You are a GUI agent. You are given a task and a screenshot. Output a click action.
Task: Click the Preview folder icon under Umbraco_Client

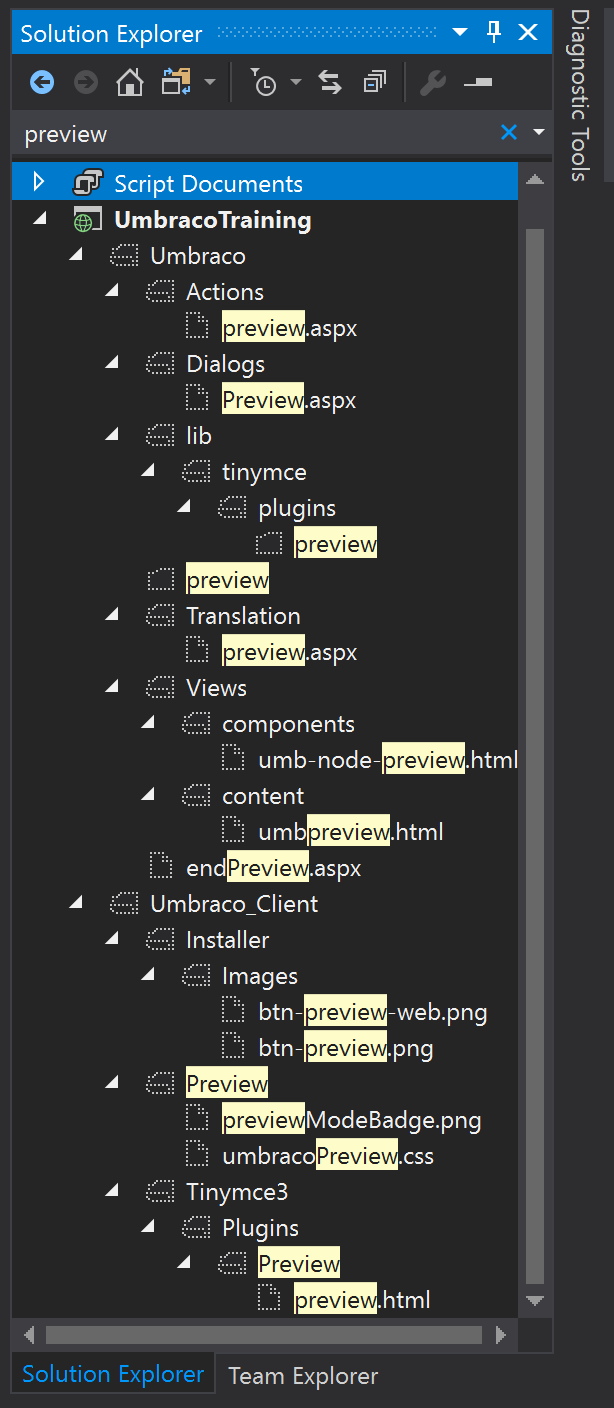[x=161, y=1084]
